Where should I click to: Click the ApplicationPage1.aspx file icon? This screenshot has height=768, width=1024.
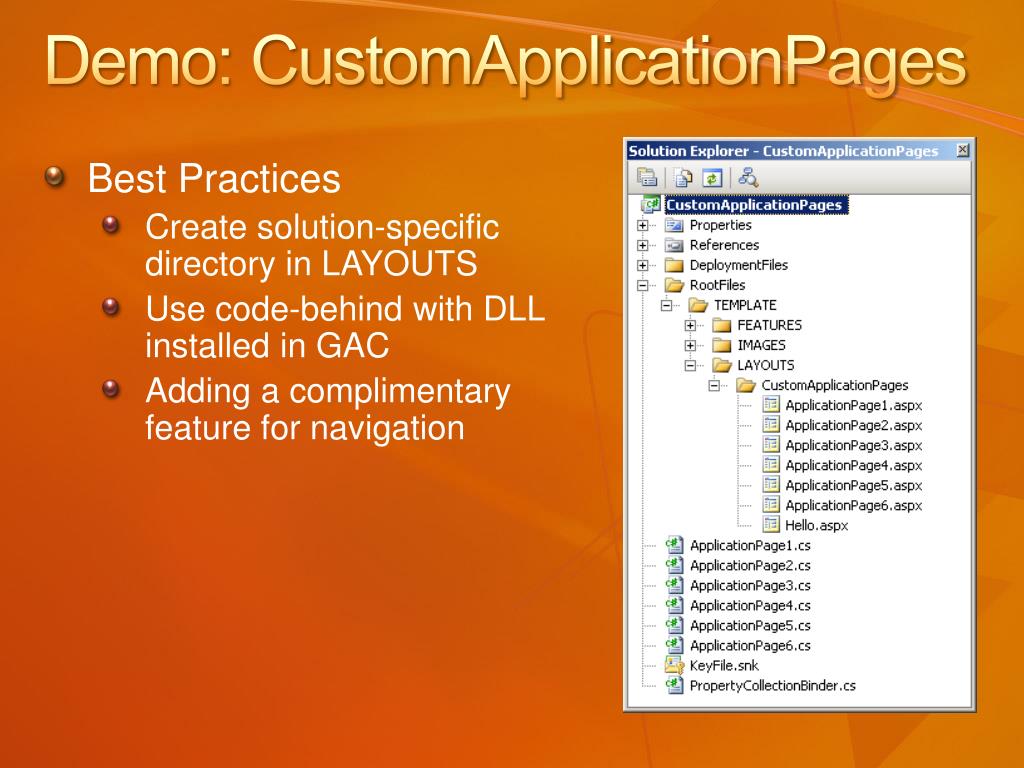[771, 405]
